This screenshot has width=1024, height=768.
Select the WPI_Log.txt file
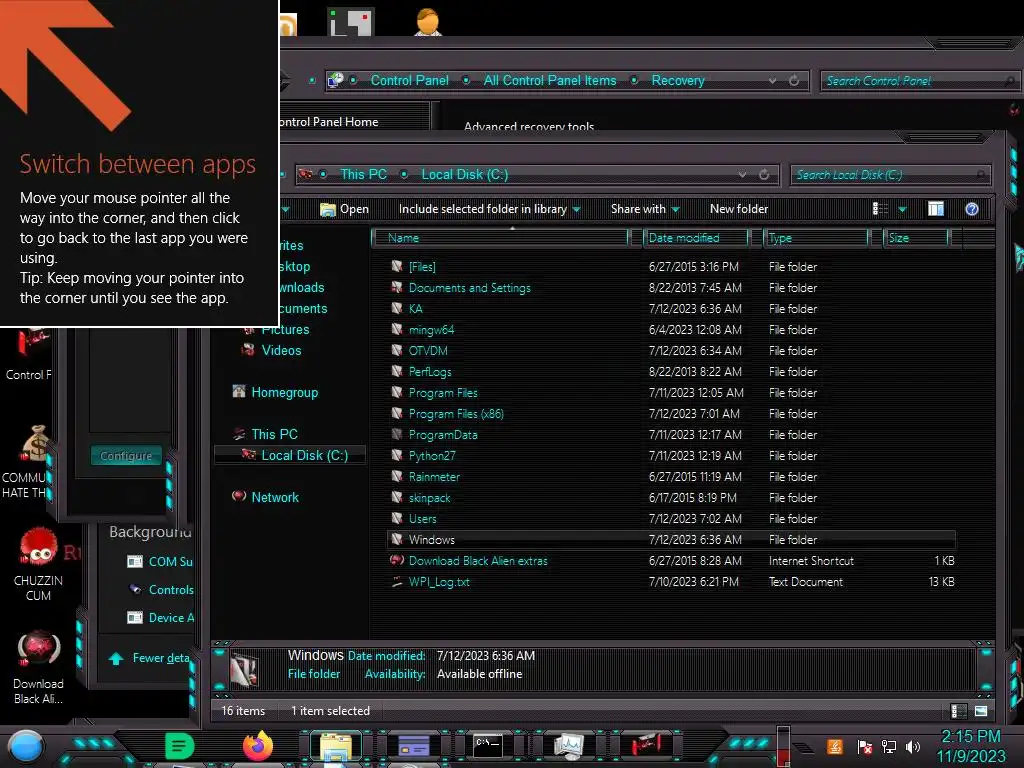click(439, 581)
